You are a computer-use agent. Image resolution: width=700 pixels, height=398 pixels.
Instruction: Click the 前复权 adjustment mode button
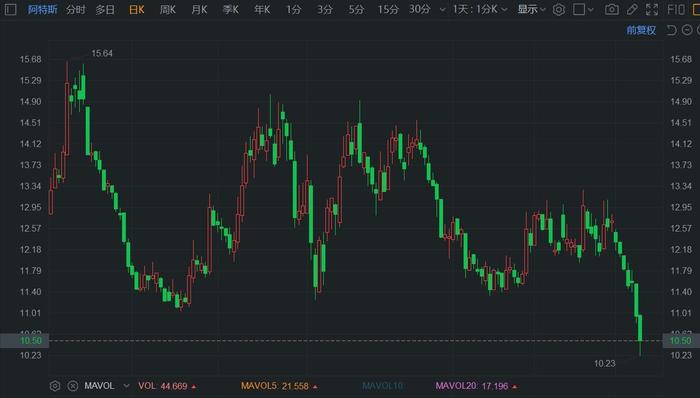point(641,30)
